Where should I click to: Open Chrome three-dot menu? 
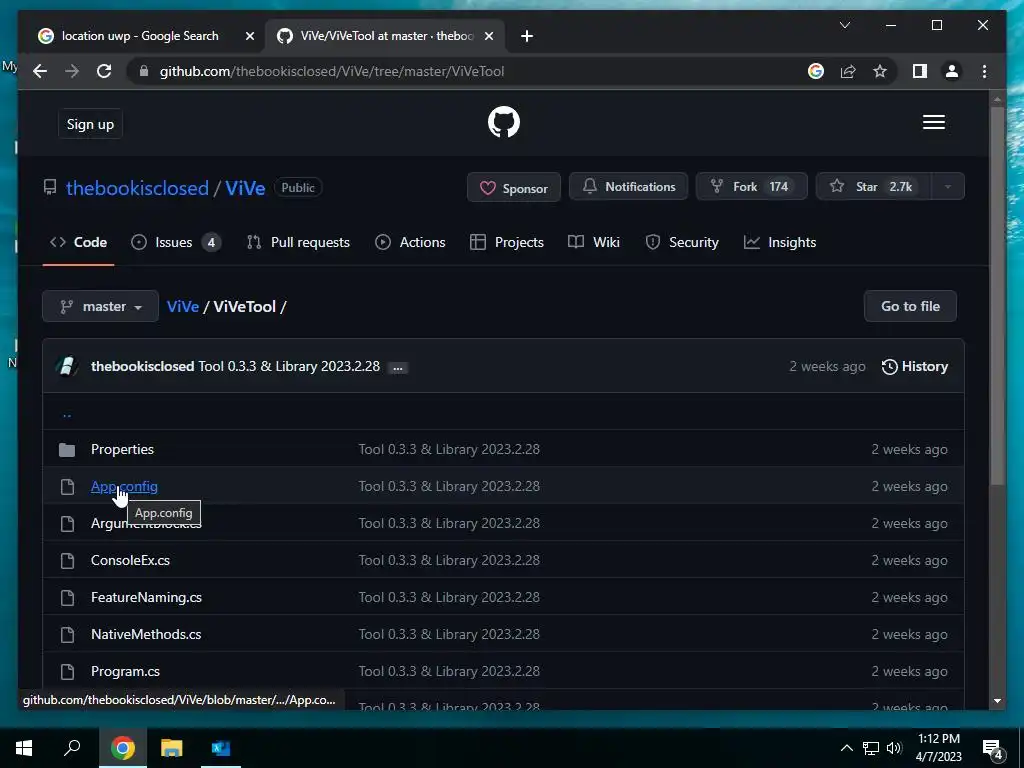click(x=984, y=71)
